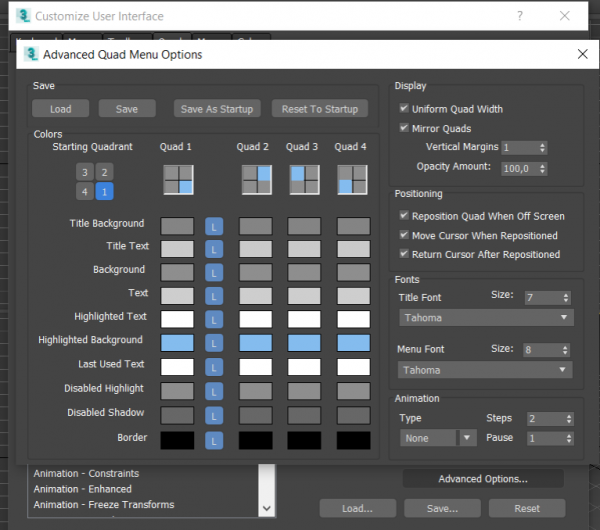
Task: Pick Quad 2 Highlighted Background color
Action: coord(256,343)
